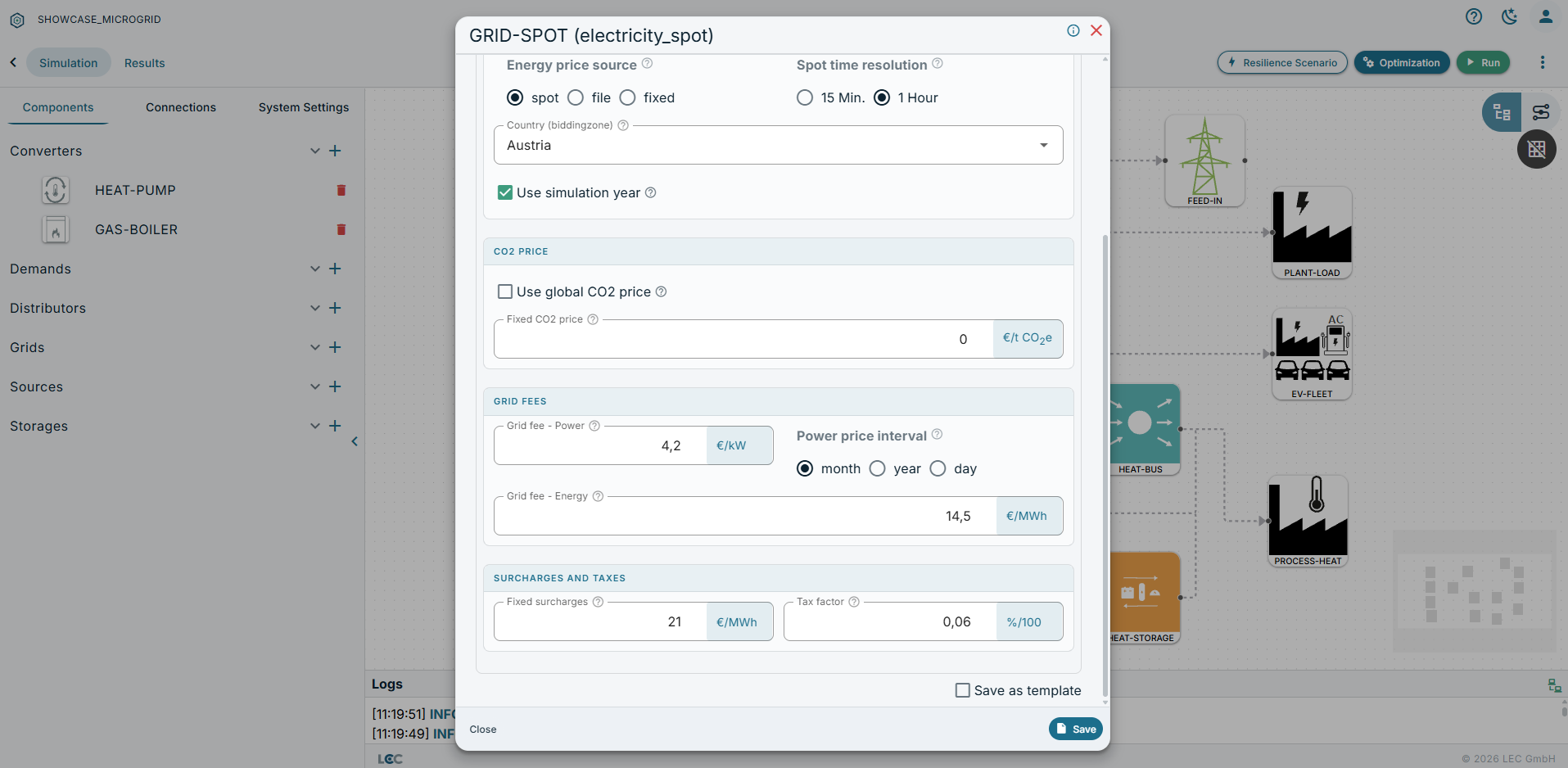Select the FEED-IN grid node
The image size is (1568, 768).
[x=1204, y=160]
